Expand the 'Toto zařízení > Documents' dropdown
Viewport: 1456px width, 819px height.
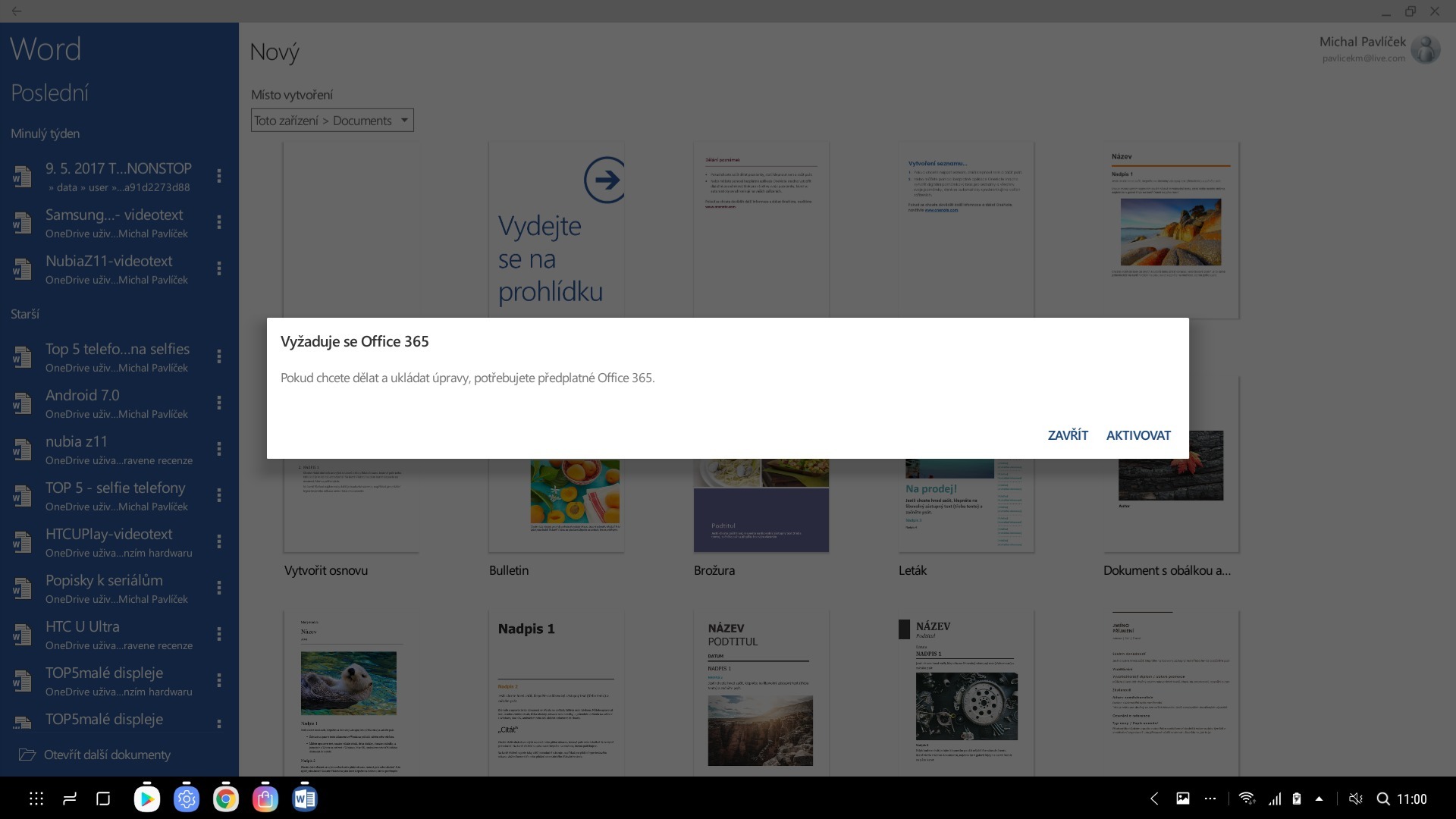404,119
